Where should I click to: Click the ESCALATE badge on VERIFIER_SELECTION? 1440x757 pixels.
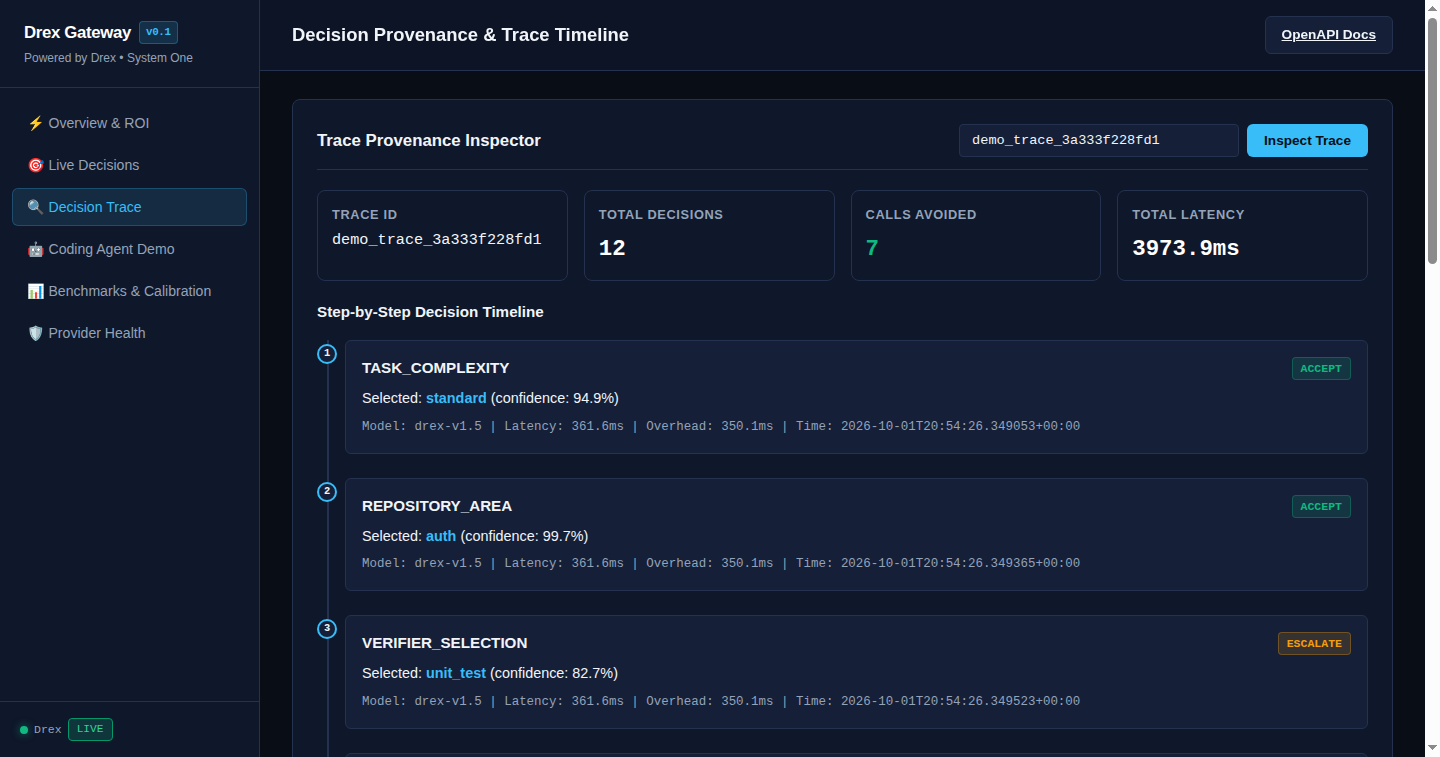click(1314, 643)
